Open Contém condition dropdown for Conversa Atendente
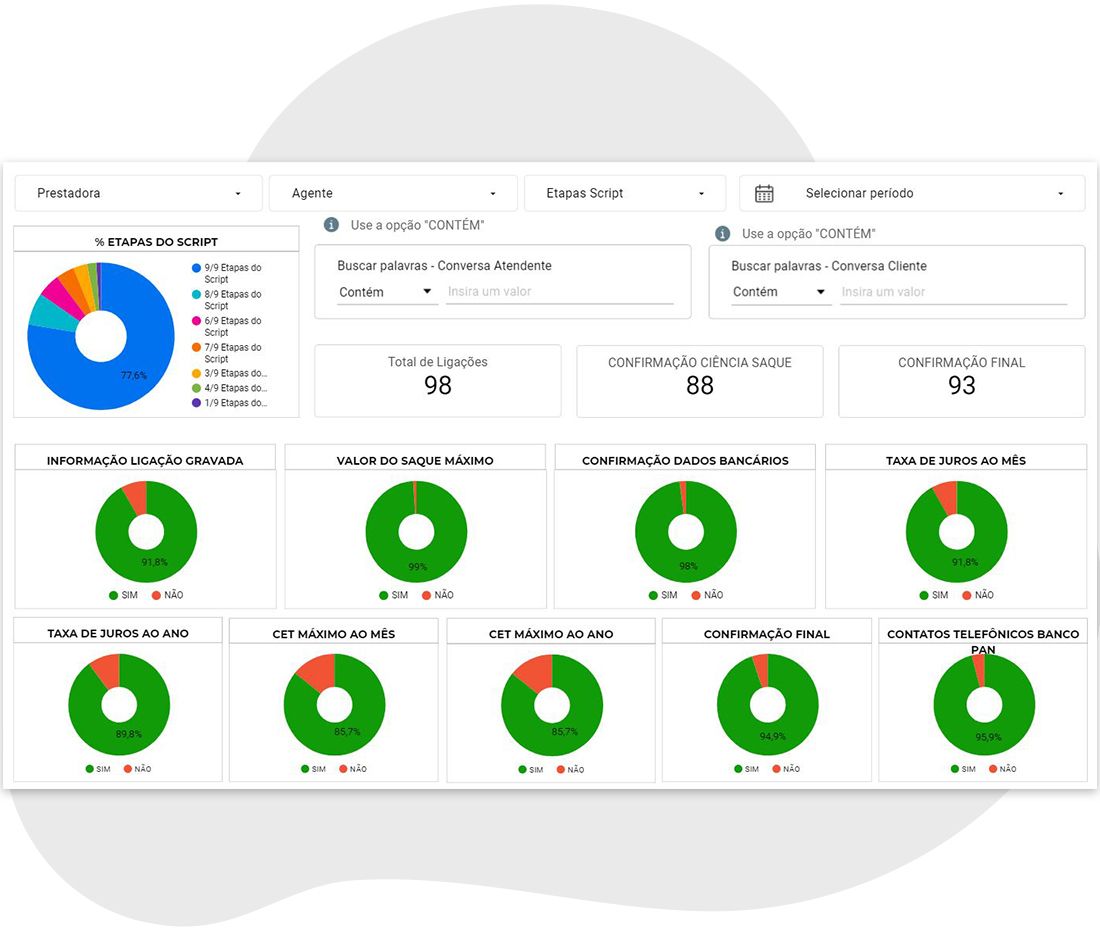The image size is (1100, 935). point(387,292)
